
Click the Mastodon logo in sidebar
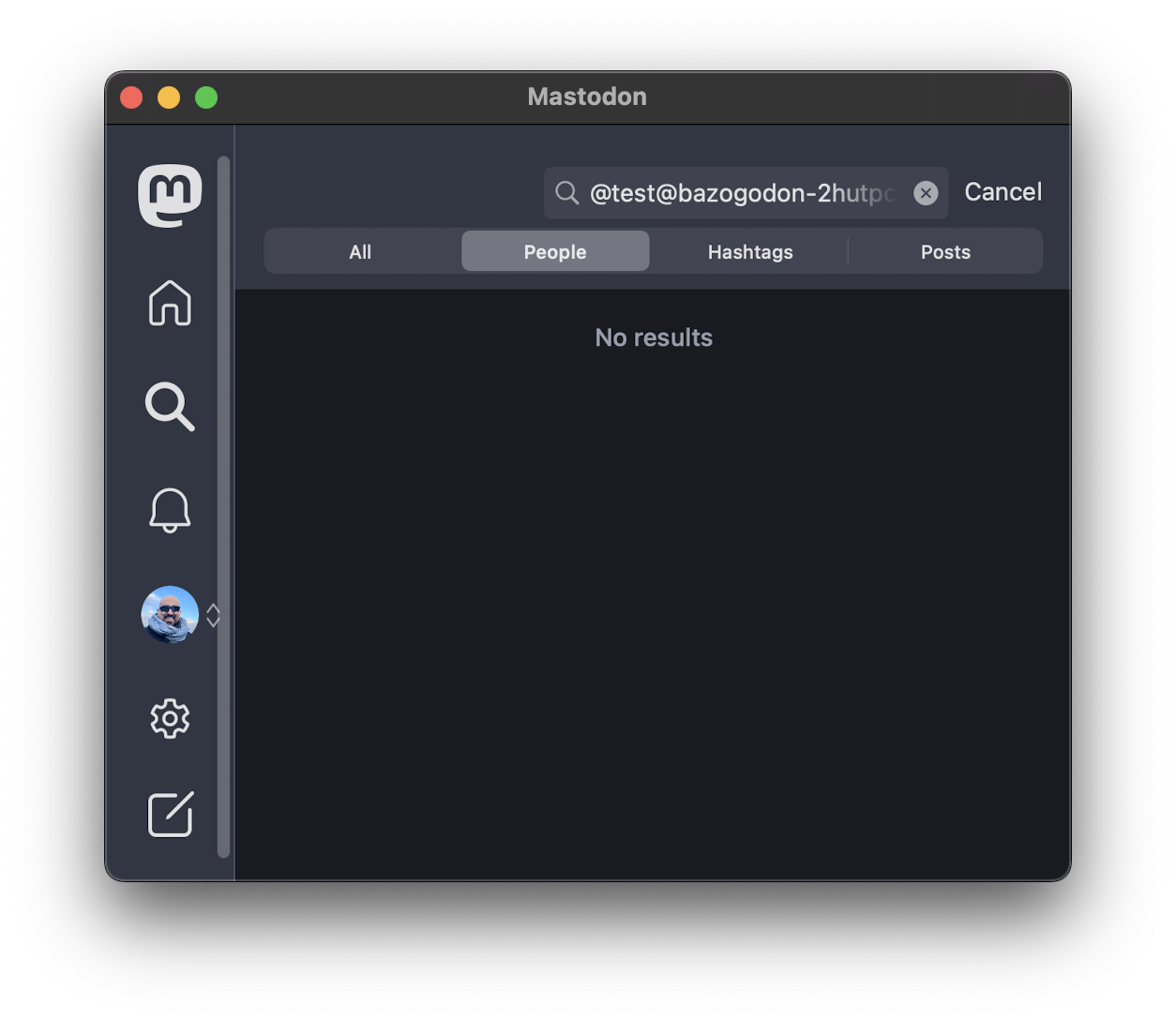pos(170,195)
